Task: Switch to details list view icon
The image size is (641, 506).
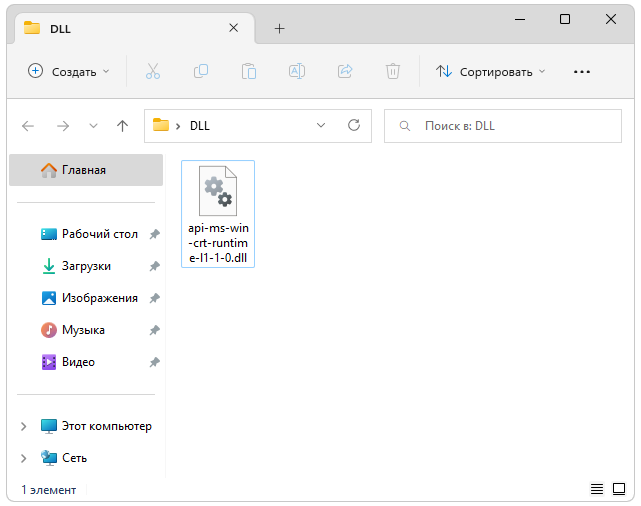Action: coord(597,488)
